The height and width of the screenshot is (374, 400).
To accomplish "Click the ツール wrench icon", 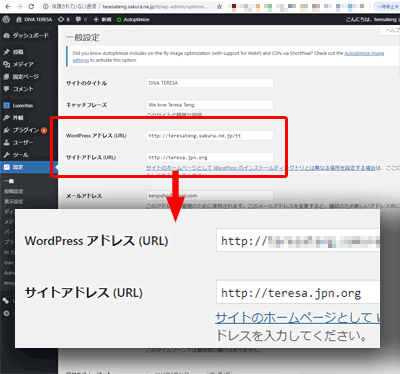I will coord(6,155).
